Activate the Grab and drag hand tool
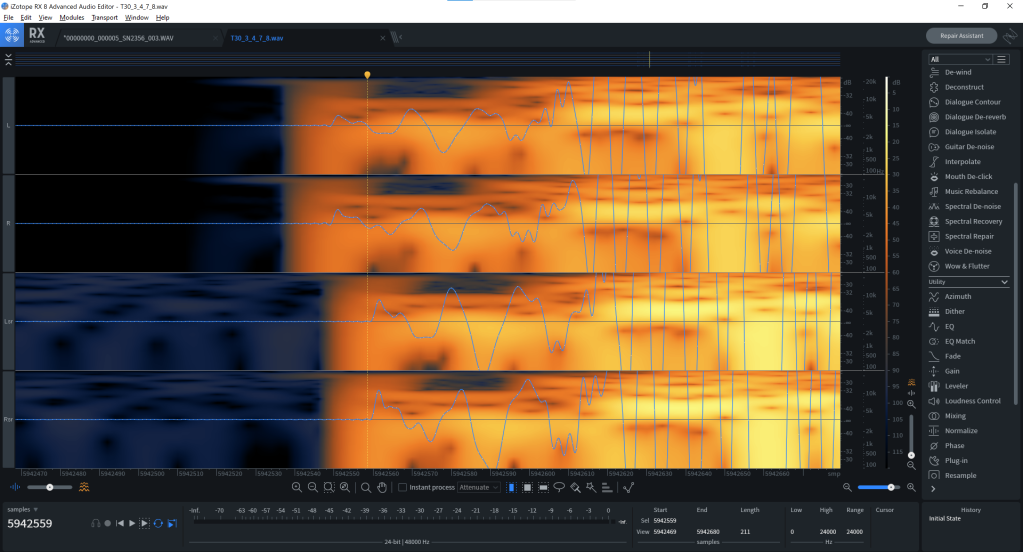This screenshot has height=552, width=1023. (x=381, y=487)
